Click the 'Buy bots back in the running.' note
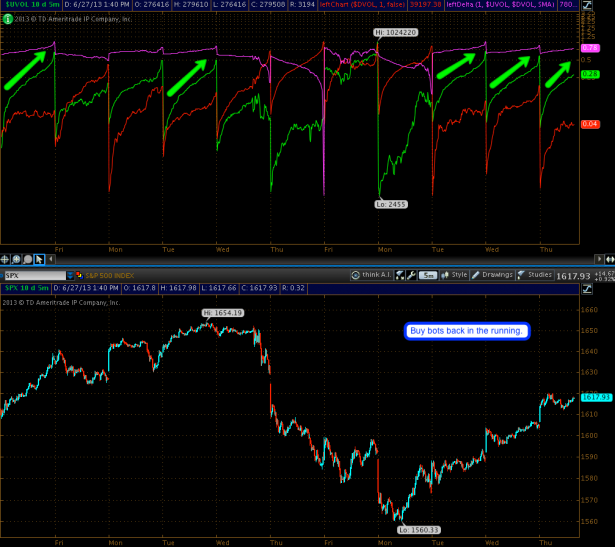 click(x=467, y=331)
